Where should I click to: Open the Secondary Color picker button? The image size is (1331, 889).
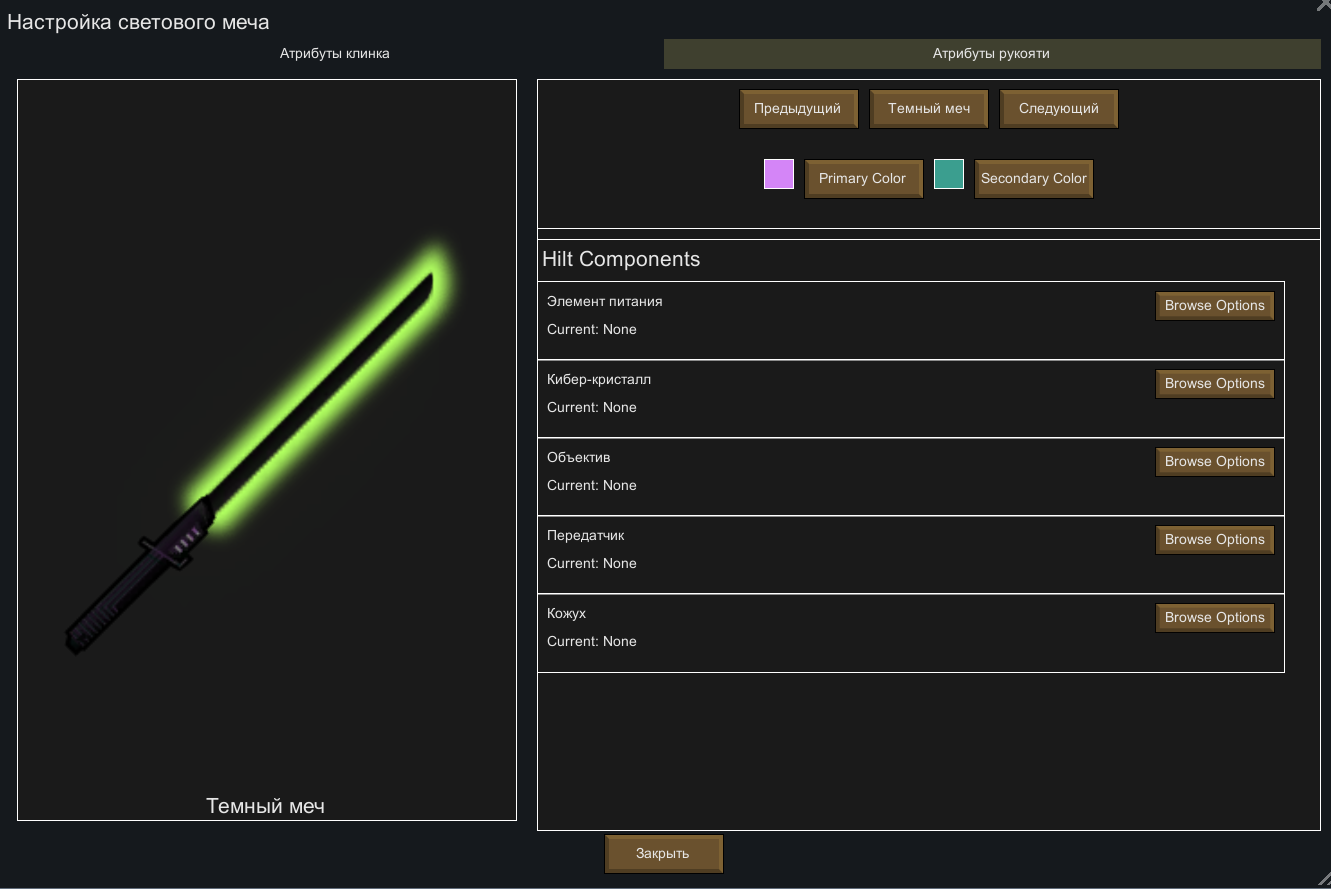coord(1033,179)
